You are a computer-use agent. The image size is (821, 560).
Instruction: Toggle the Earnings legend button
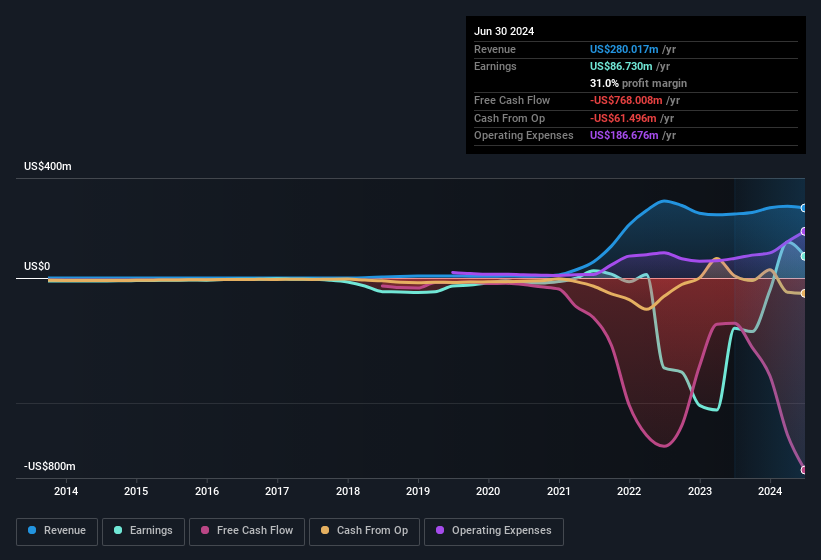click(x=143, y=531)
